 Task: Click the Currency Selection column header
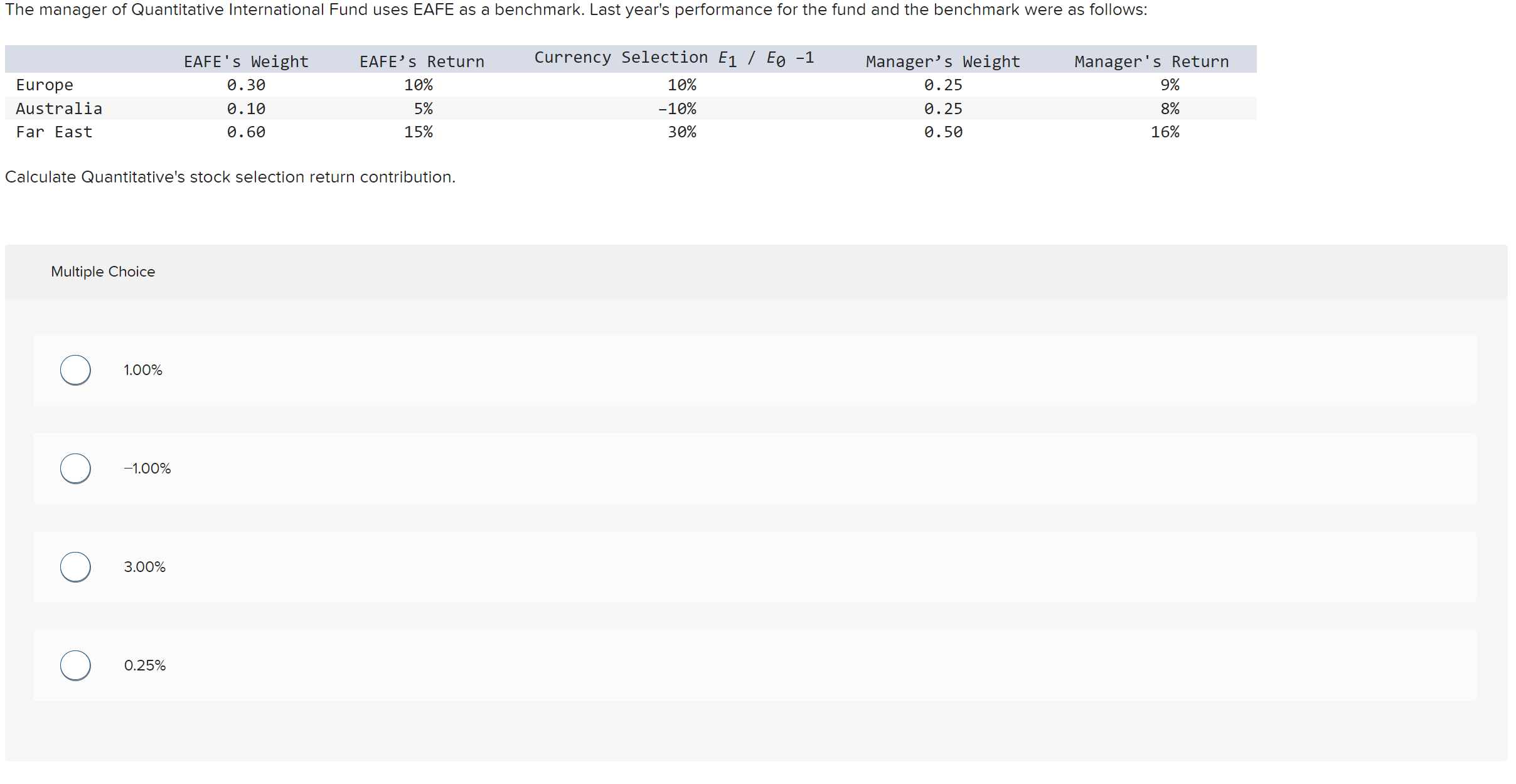click(674, 58)
